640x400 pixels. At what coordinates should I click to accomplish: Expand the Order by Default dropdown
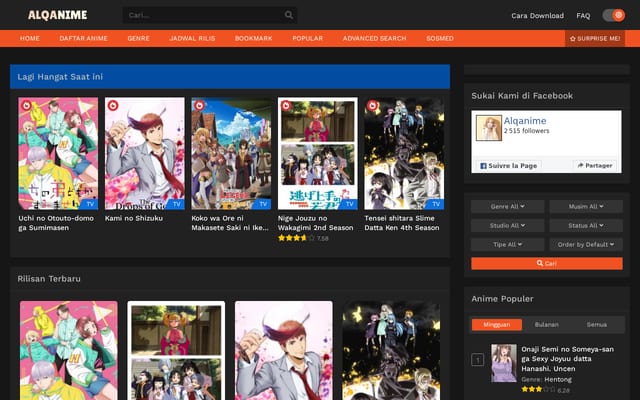tap(586, 244)
